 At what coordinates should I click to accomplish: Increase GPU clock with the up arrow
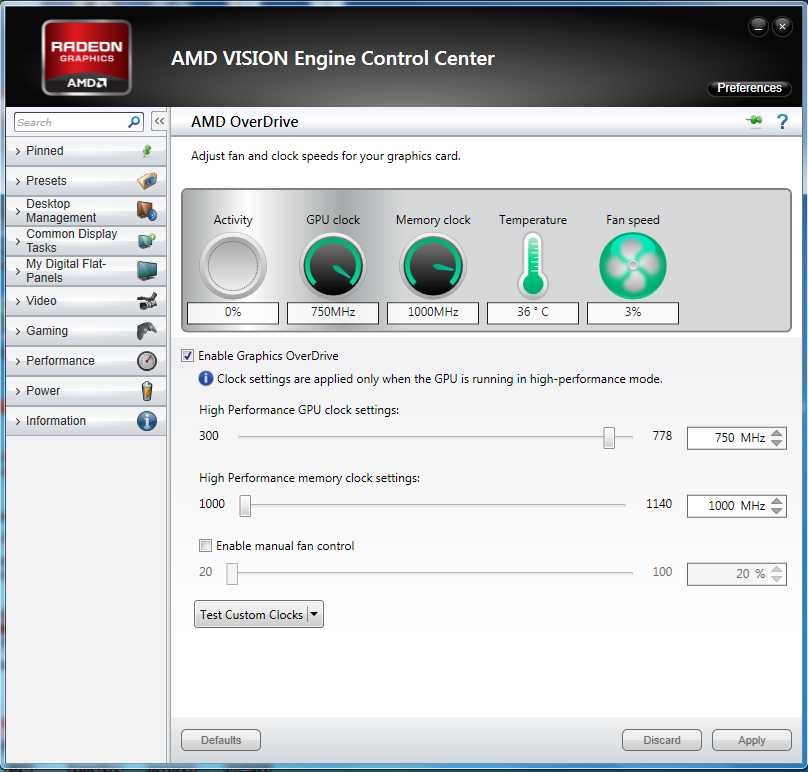coord(777,433)
